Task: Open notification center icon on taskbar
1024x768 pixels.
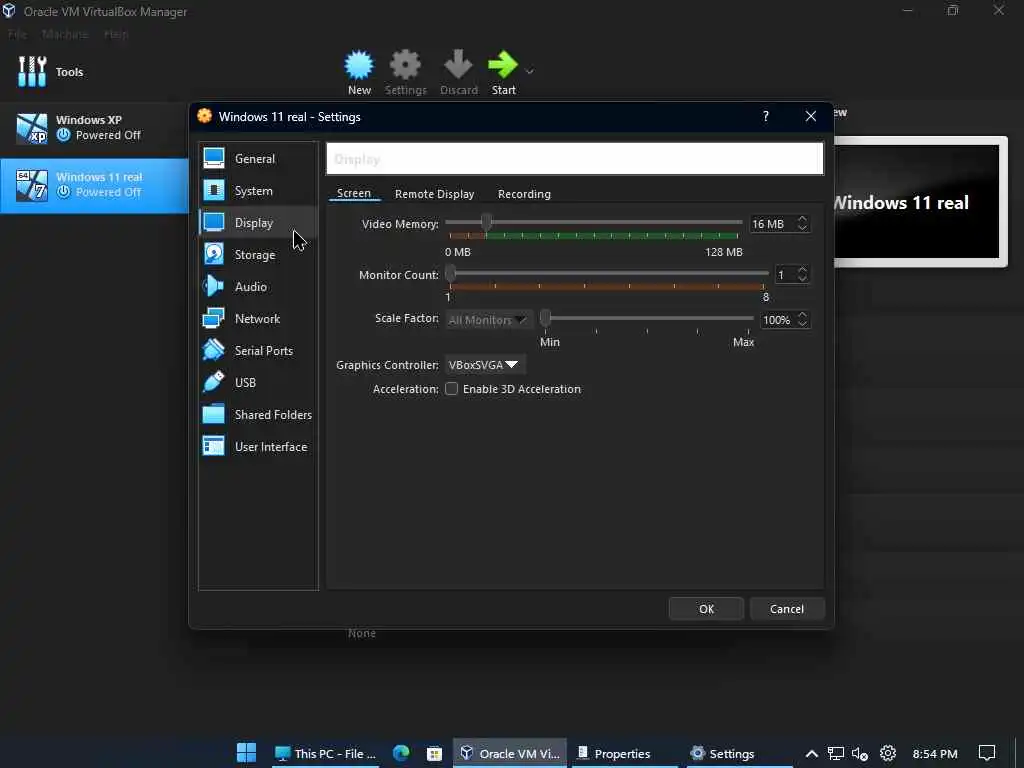Action: [x=987, y=753]
